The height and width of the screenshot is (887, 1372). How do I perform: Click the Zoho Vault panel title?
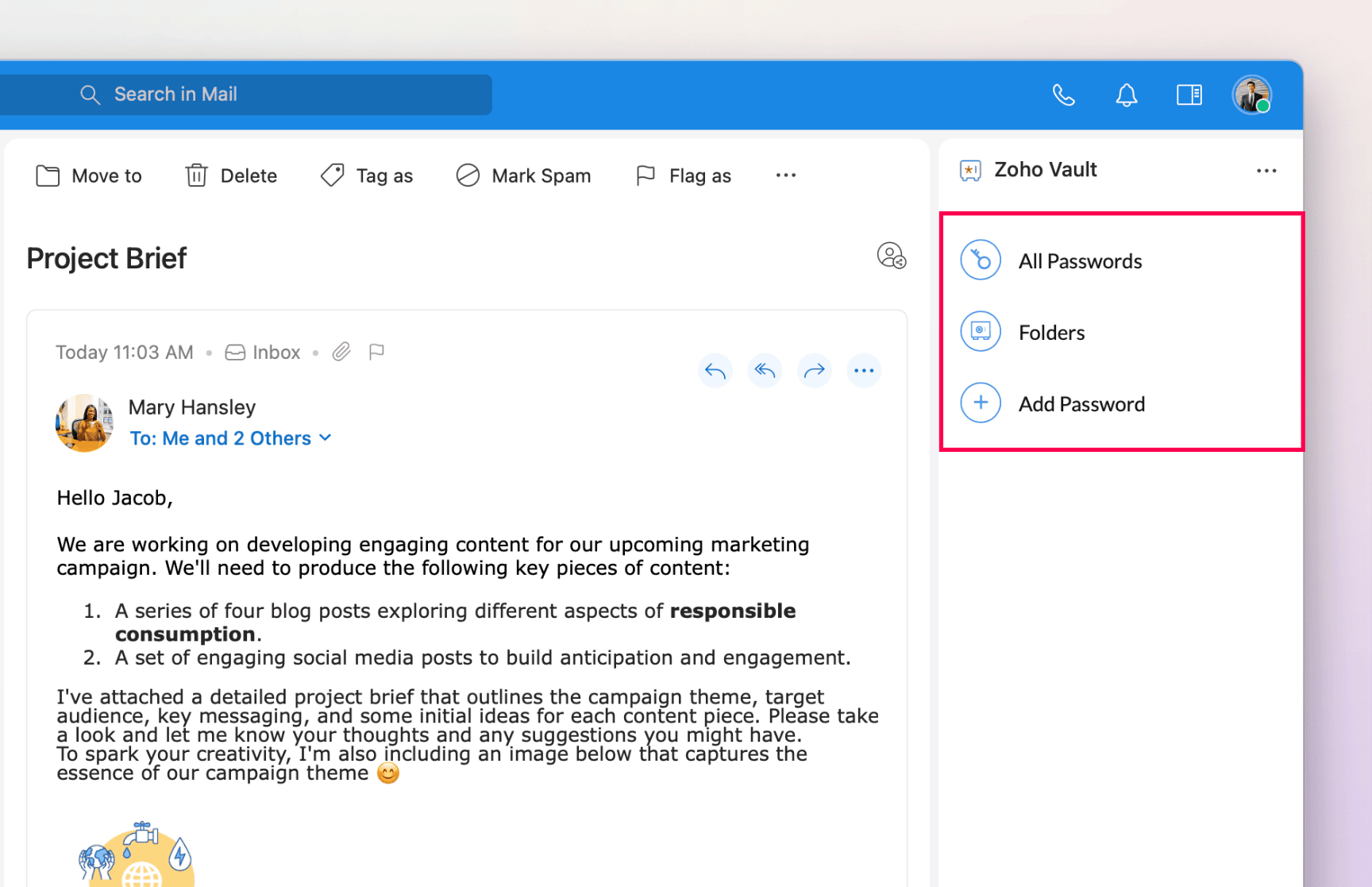coord(1046,170)
